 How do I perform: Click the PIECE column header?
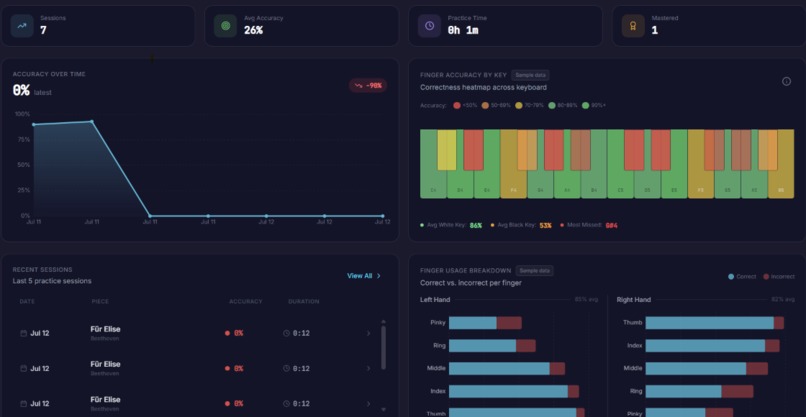coord(100,301)
